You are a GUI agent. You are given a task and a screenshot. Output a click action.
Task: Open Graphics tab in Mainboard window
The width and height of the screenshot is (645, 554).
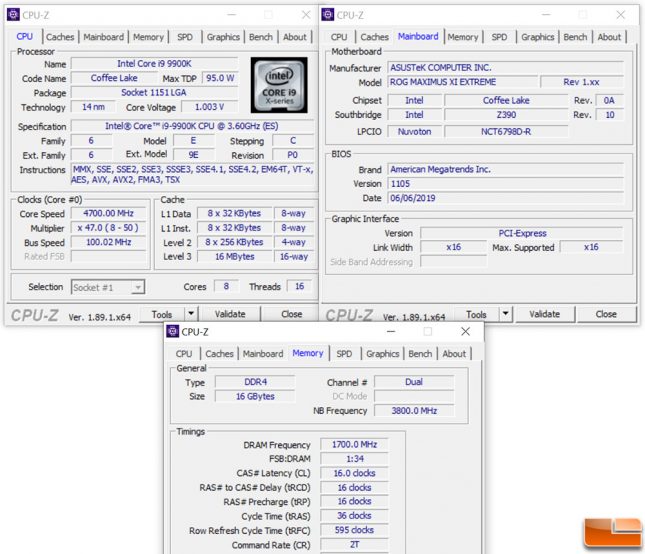coord(538,37)
